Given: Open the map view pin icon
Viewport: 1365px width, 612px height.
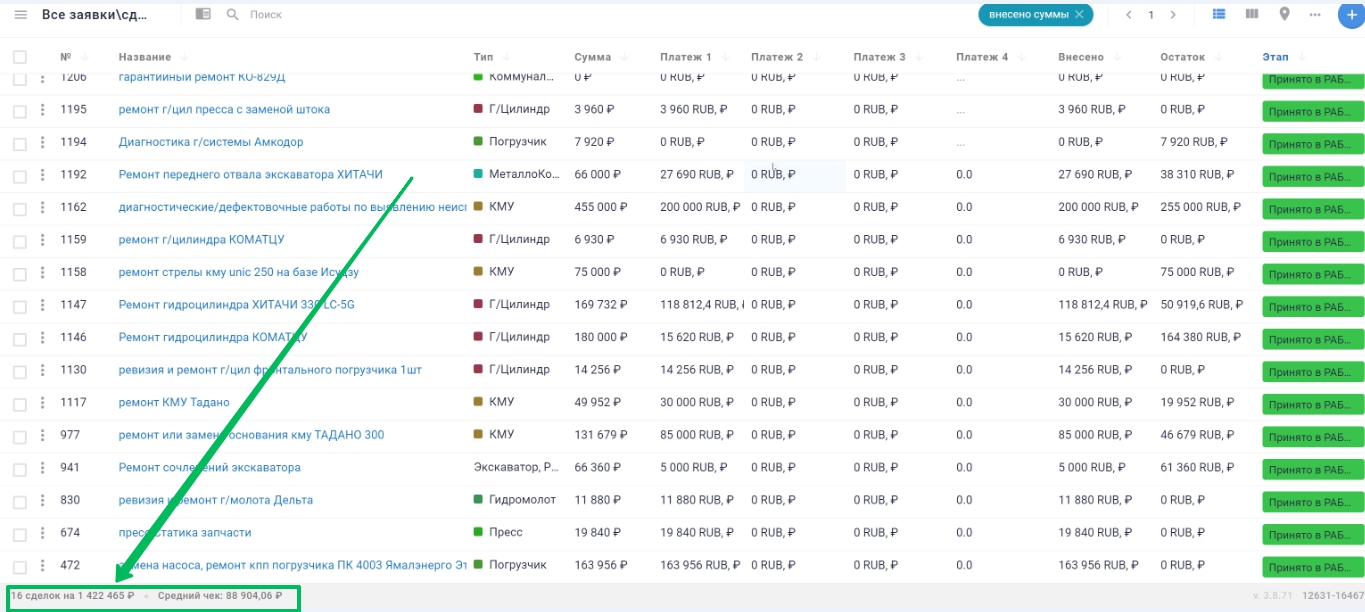Looking at the screenshot, I should pyautogui.click(x=1284, y=15).
